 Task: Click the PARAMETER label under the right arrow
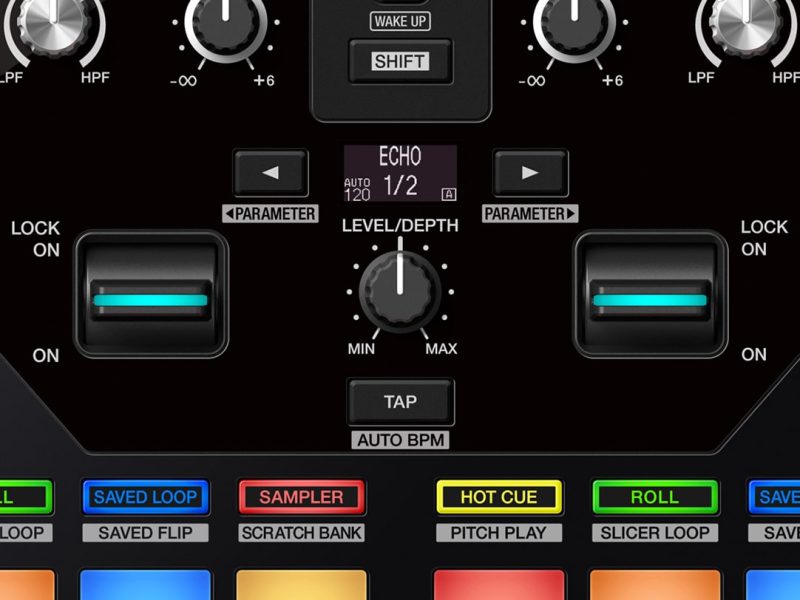pyautogui.click(x=530, y=213)
